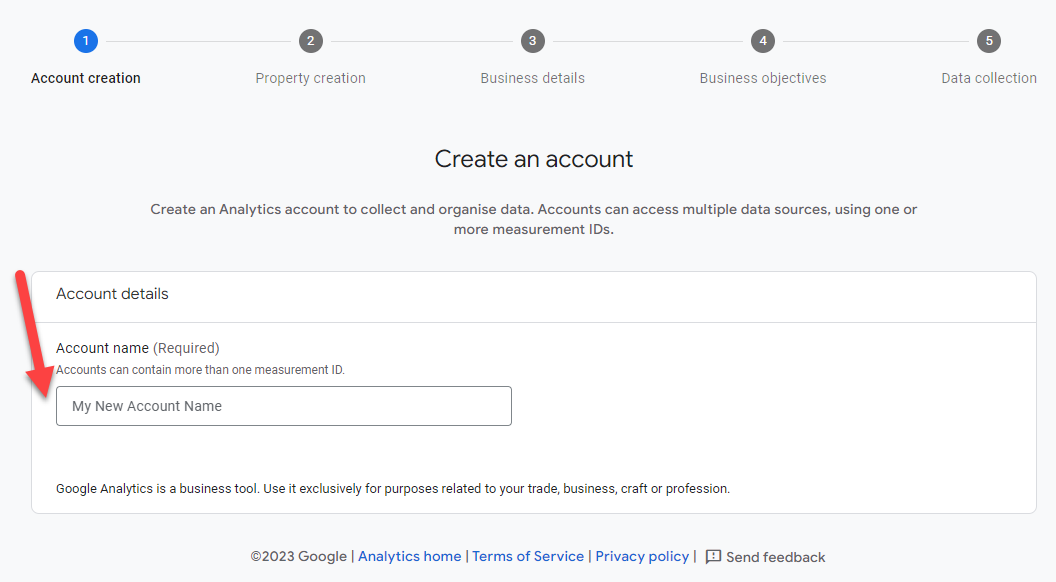Click the Account name (Required) label
Screen dimensions: 1056x582
click(137, 348)
